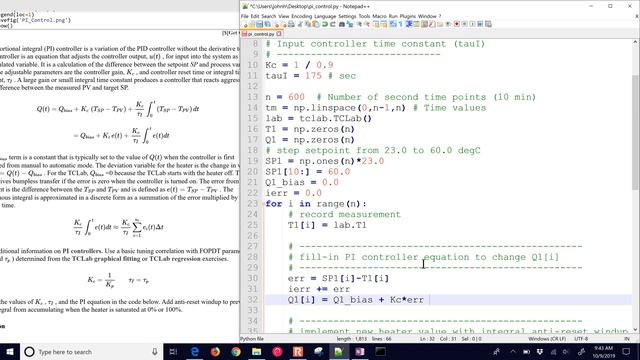Click the Print icon in Notepad++ toolbar
This screenshot has width=640, height=360.
point(291,24)
